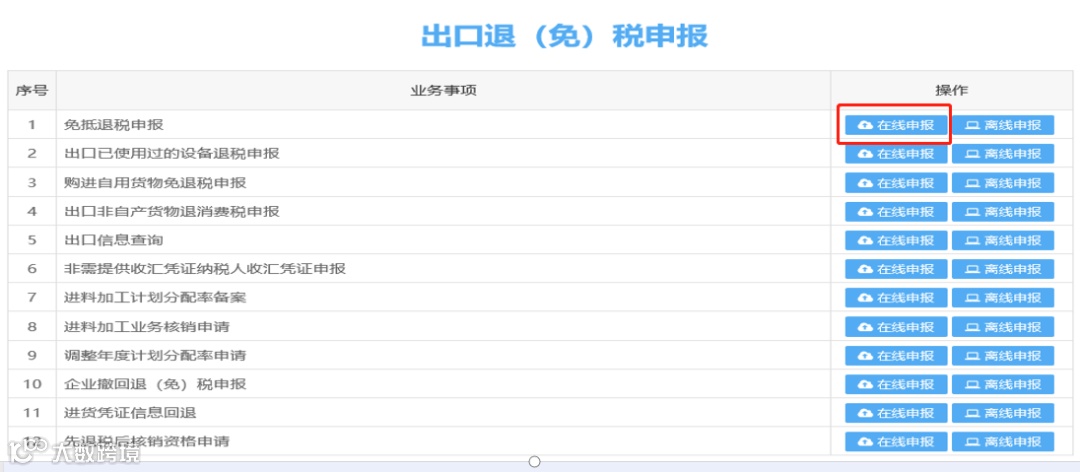Viewport: 1080px width, 472px height.
Task: Click 在线申报 for 企业撤回退（免）税申报
Action: coord(896,384)
